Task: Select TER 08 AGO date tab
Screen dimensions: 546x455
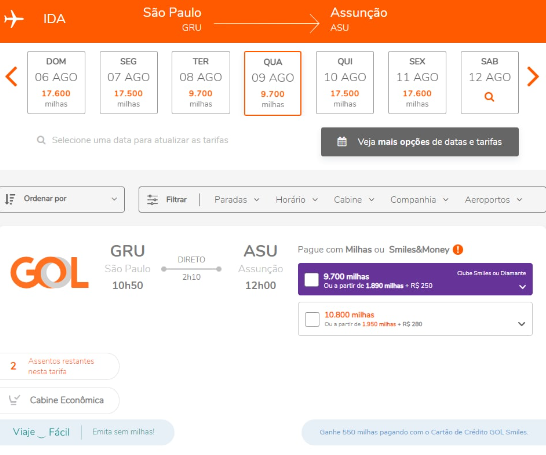Action: (201, 83)
